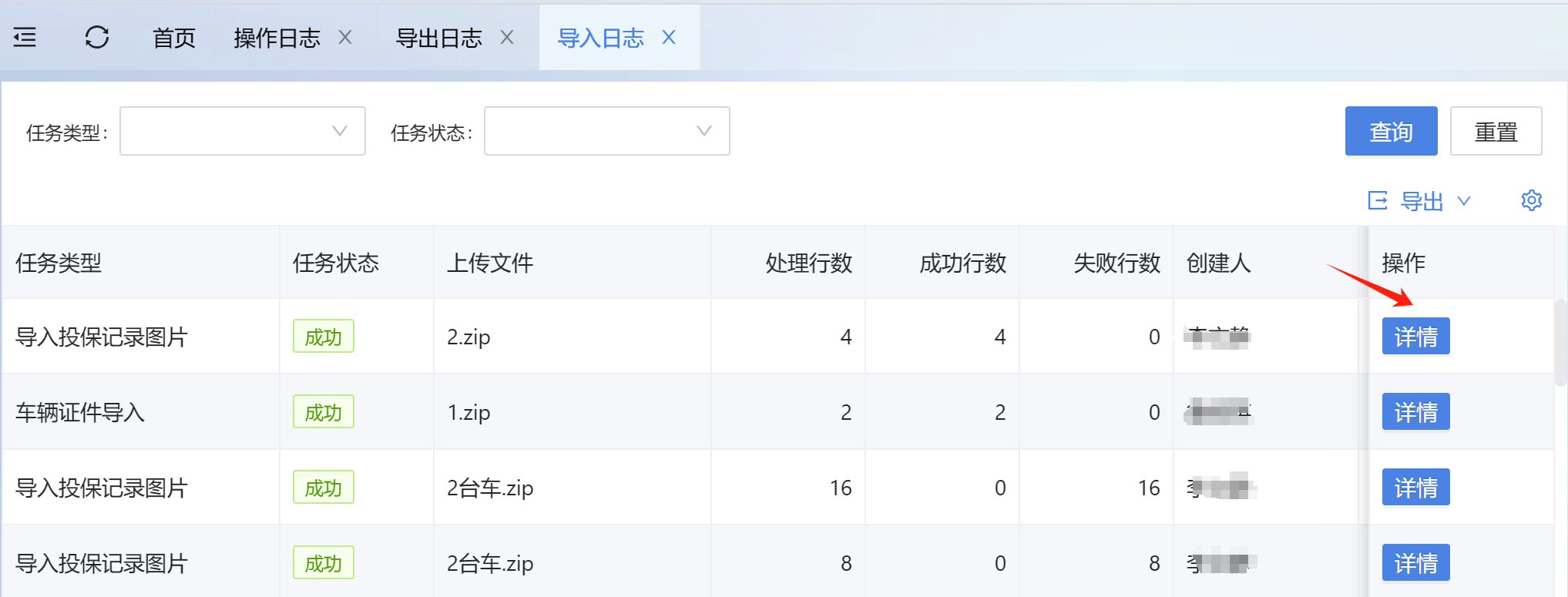
Task: Click the refresh page icon
Action: [97, 37]
